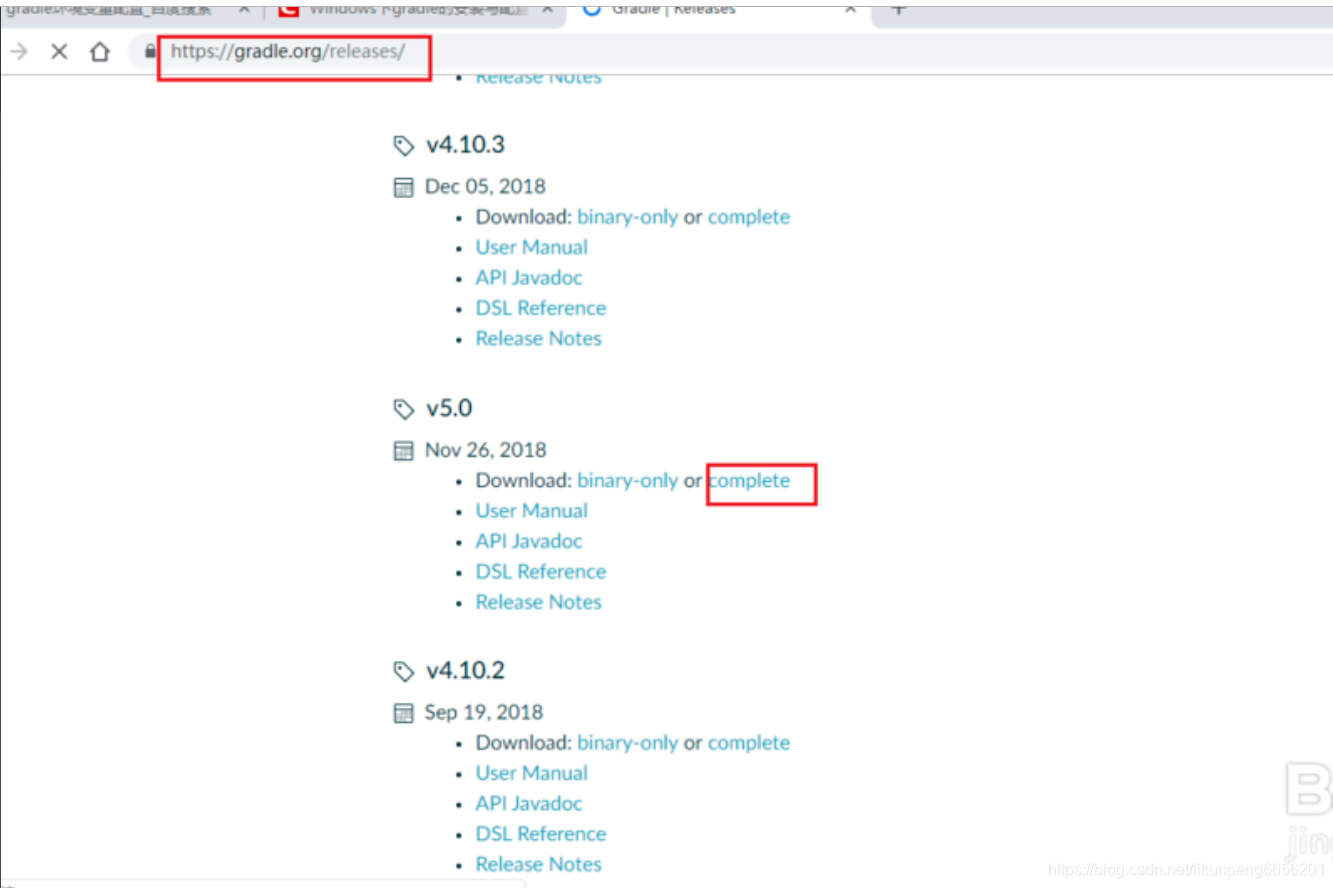Download v4.10.2 complete distribution
1333x888 pixels.
click(749, 743)
